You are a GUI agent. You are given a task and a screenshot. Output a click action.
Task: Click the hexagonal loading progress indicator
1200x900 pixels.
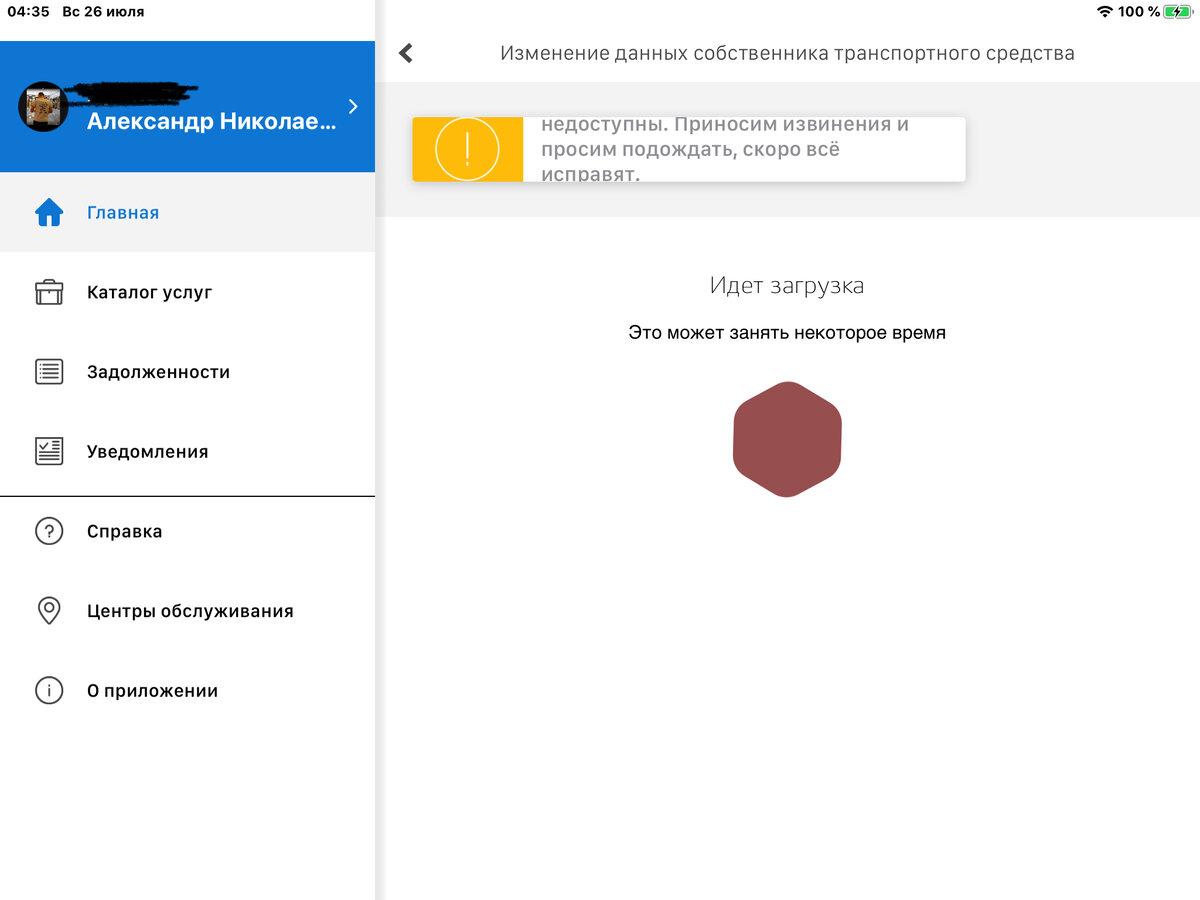click(787, 438)
